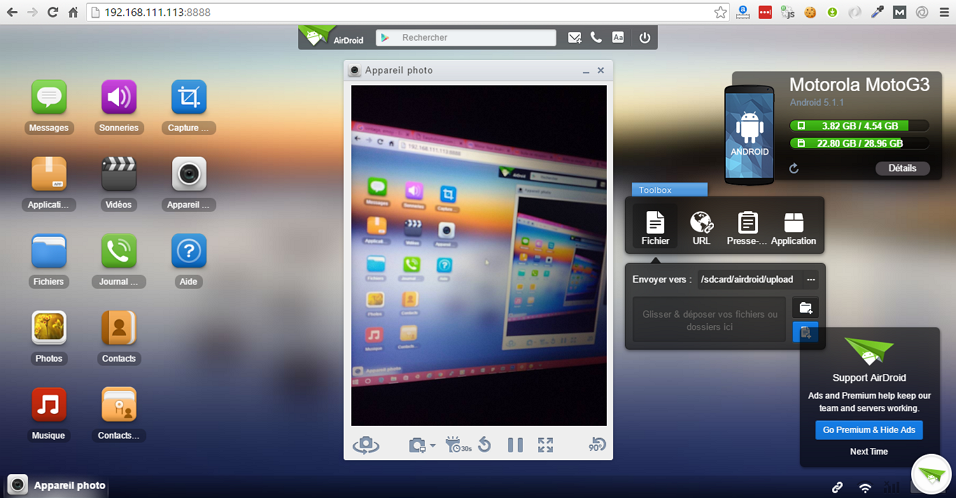956x498 pixels.
Task: Enter fullscreen camera view
Action: point(546,445)
